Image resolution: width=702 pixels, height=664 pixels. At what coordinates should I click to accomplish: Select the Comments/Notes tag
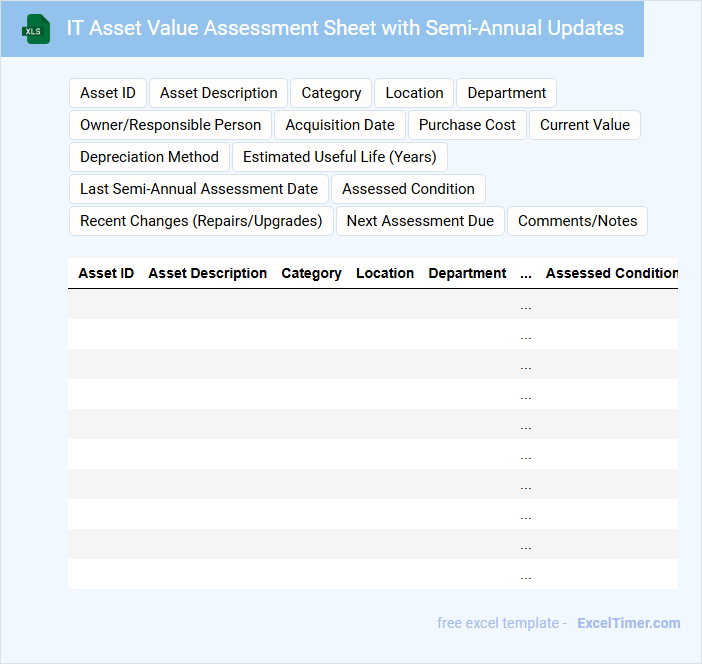pyautogui.click(x=577, y=221)
